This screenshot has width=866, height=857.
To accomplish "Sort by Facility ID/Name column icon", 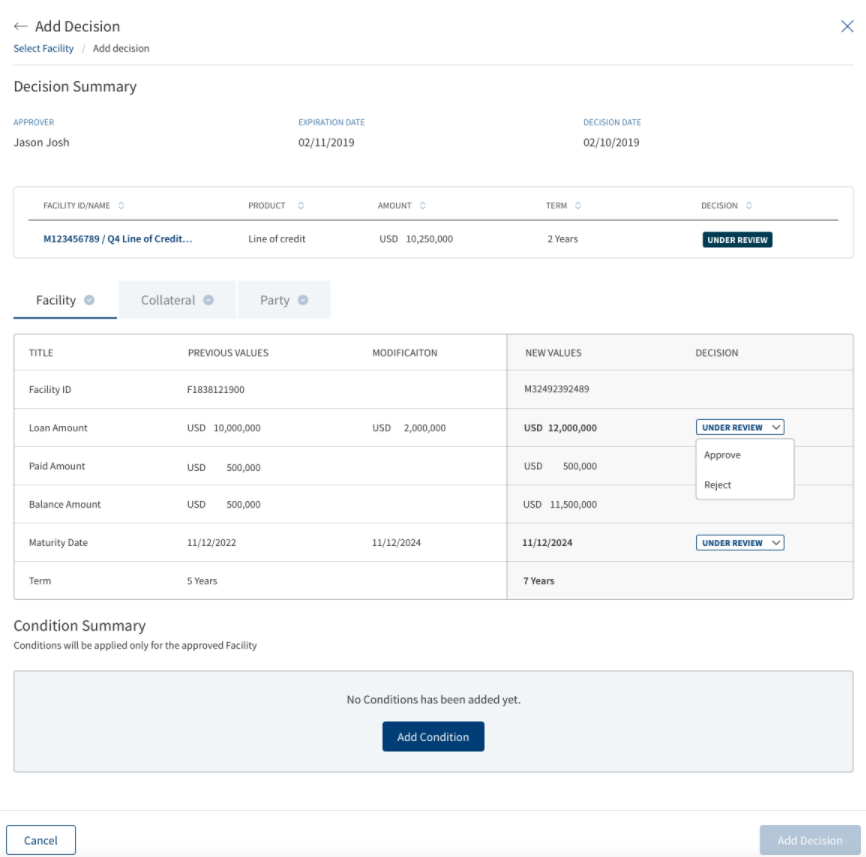I will tap(121, 205).
